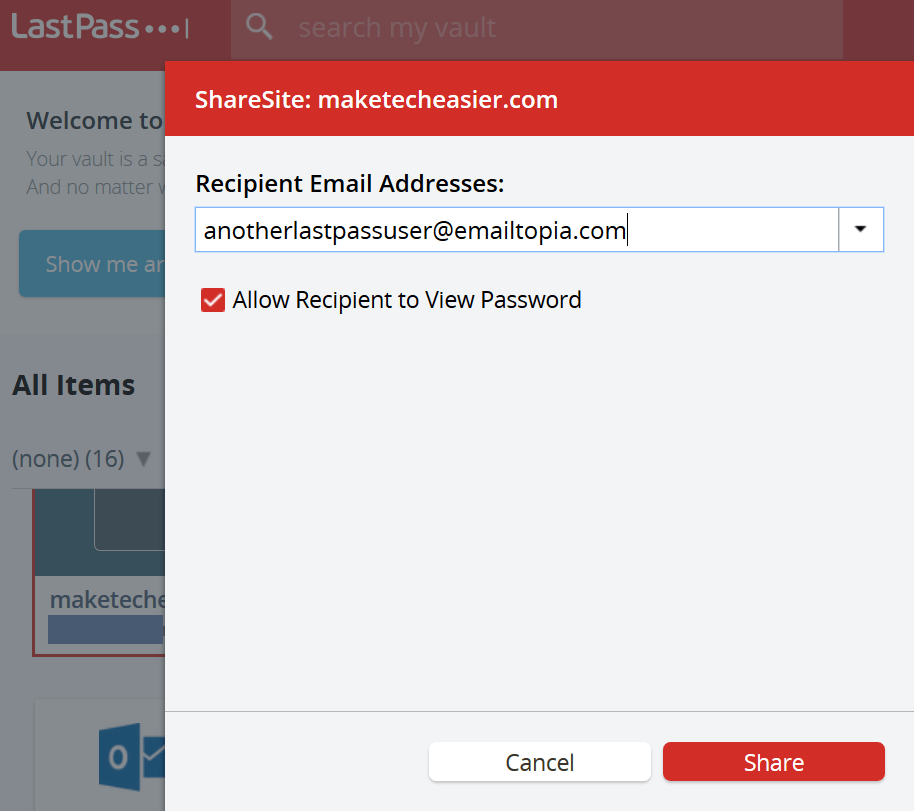The height and width of the screenshot is (811, 914).
Task: Click the ShareSite dialog title bar
Action: point(376,99)
